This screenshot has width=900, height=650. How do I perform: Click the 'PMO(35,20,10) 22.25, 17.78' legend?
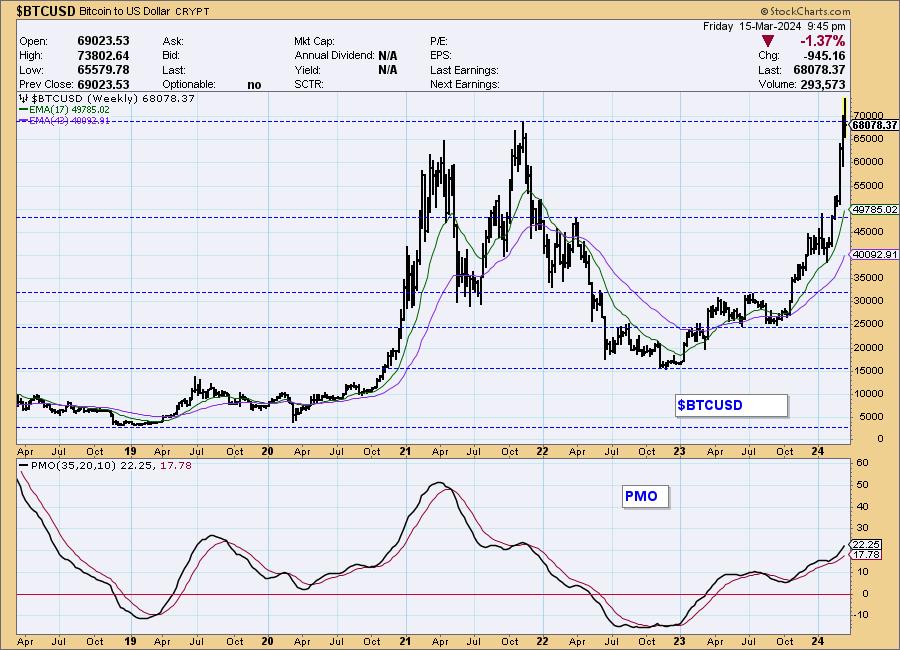pyautogui.click(x=111, y=466)
